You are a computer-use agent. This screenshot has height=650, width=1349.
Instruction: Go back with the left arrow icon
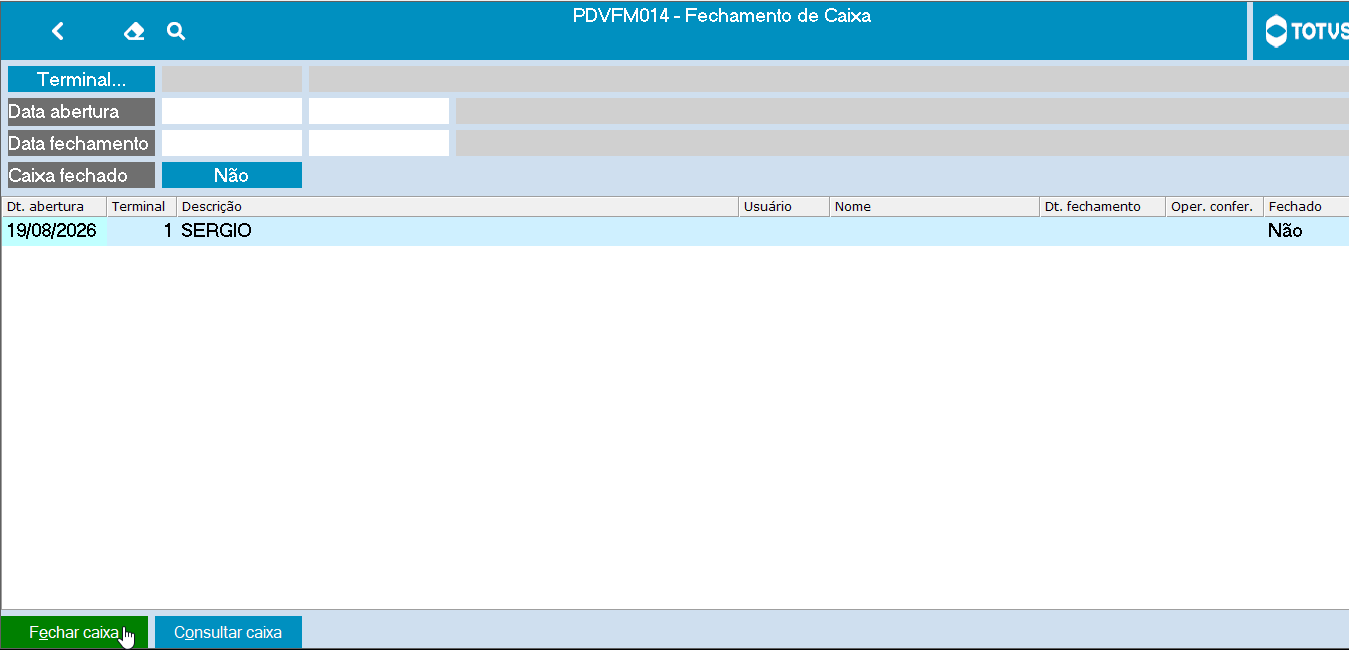click(x=58, y=31)
